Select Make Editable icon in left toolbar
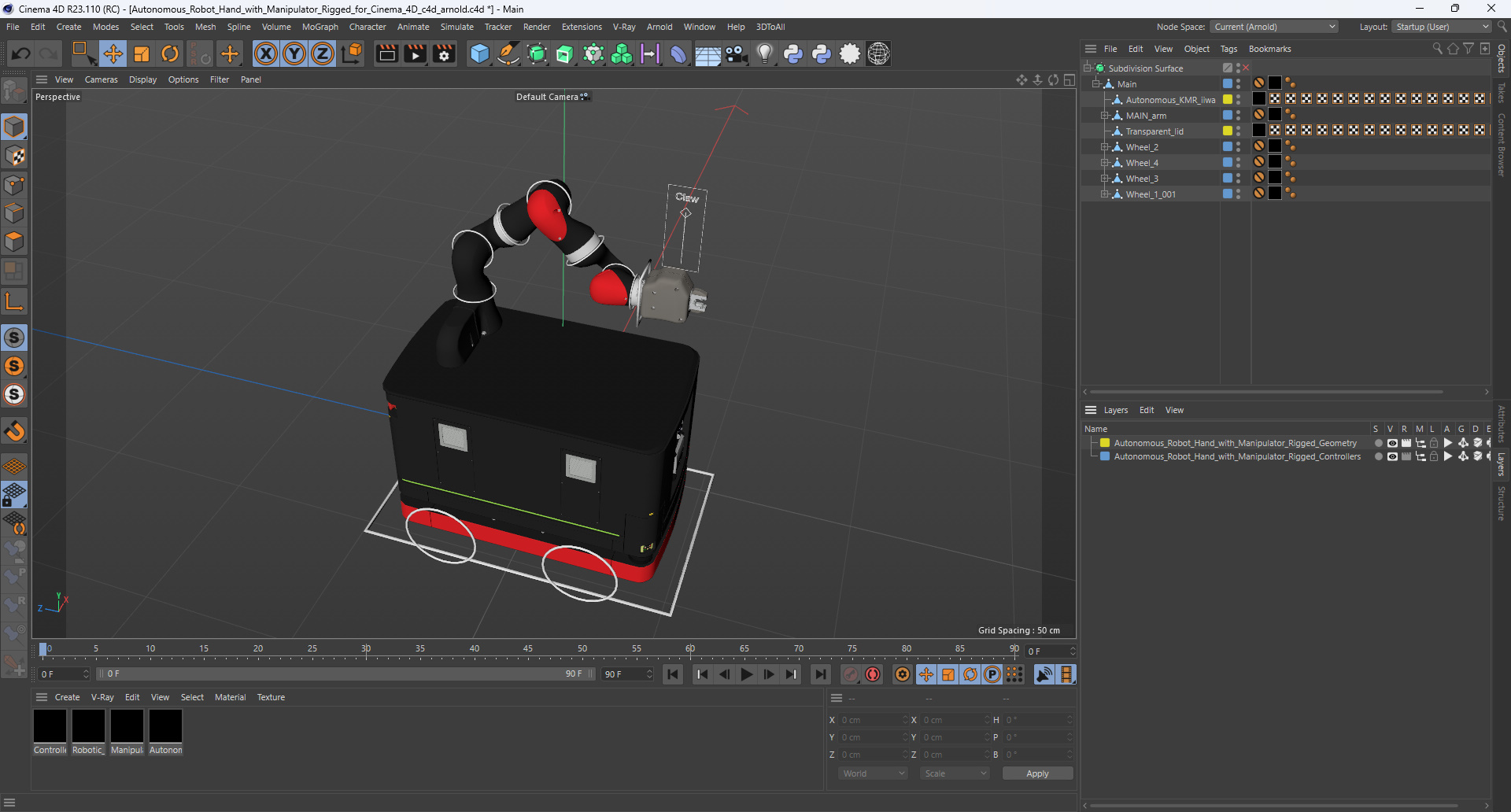 [x=14, y=91]
